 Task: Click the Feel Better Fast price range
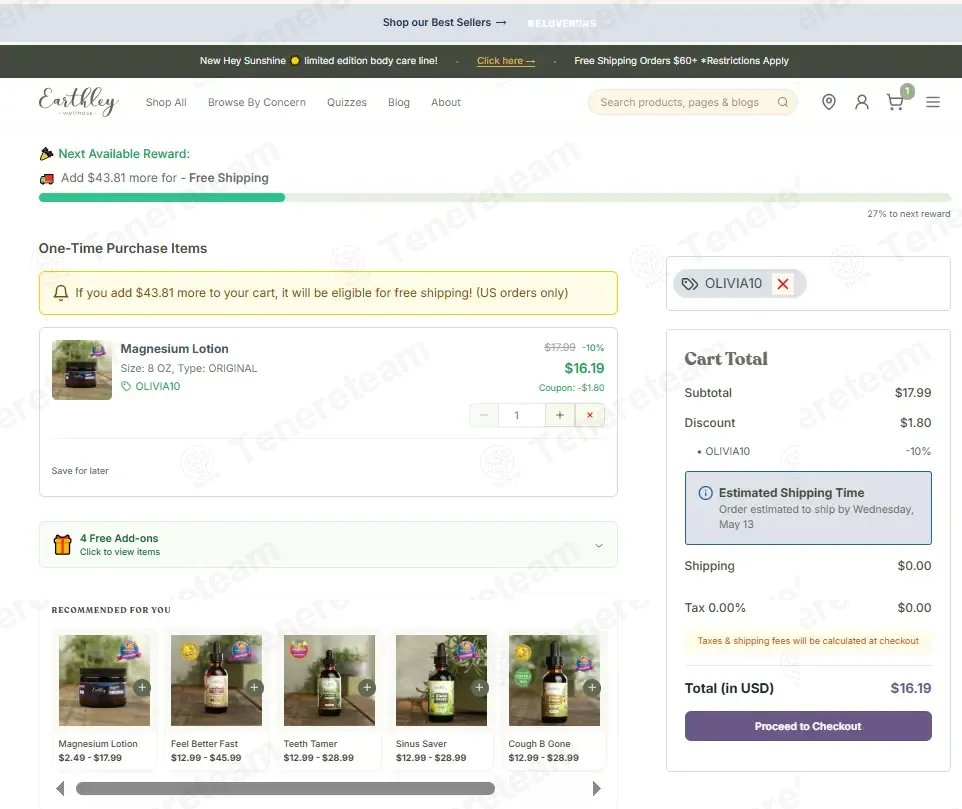tap(206, 757)
